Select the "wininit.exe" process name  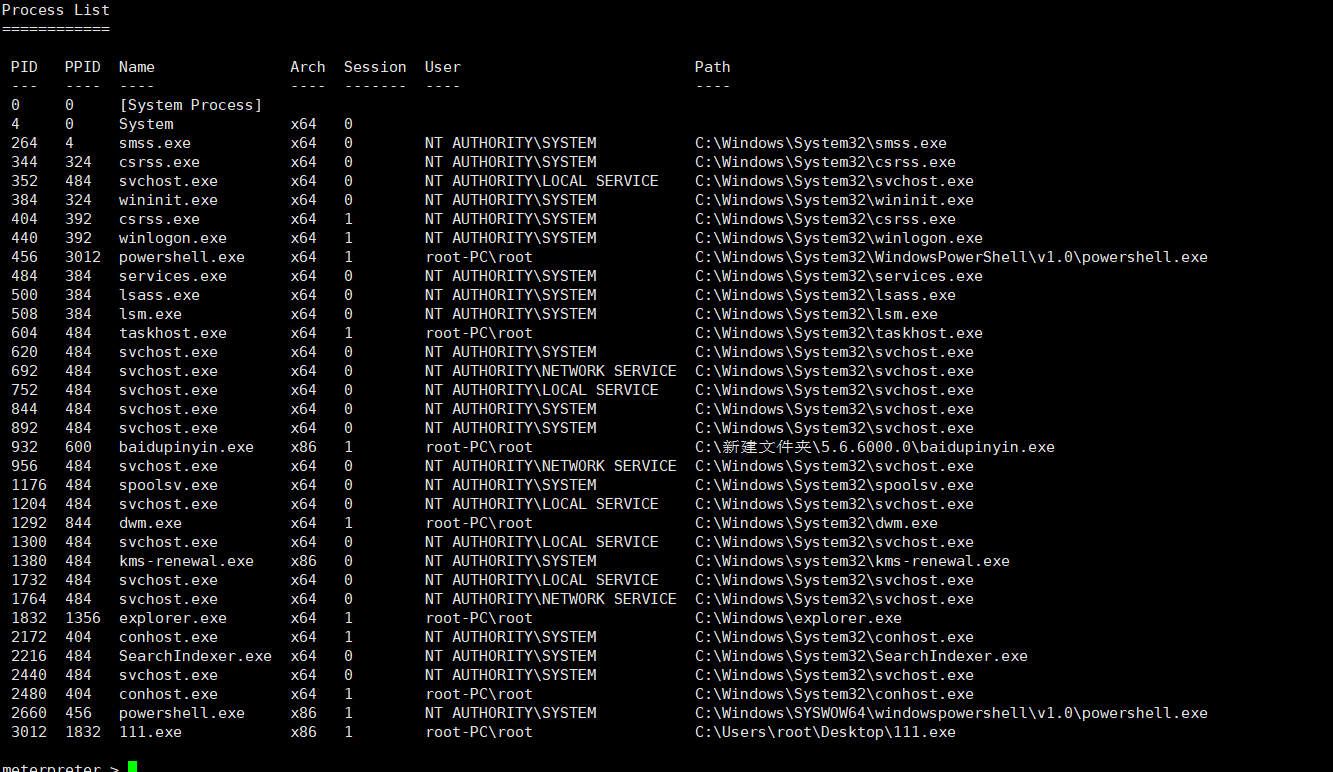(x=168, y=200)
